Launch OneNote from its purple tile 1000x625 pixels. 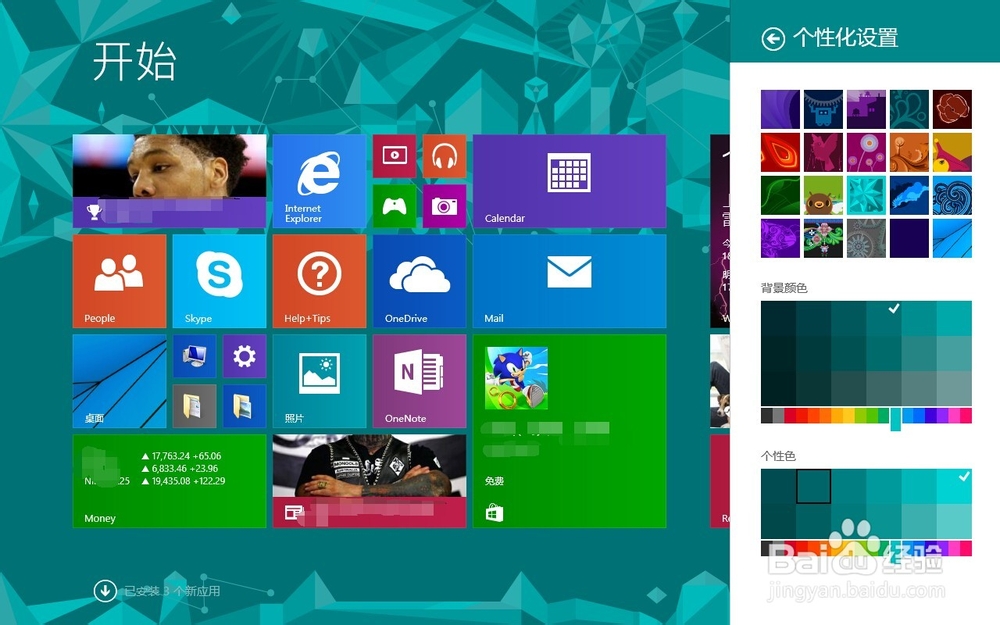tap(418, 381)
